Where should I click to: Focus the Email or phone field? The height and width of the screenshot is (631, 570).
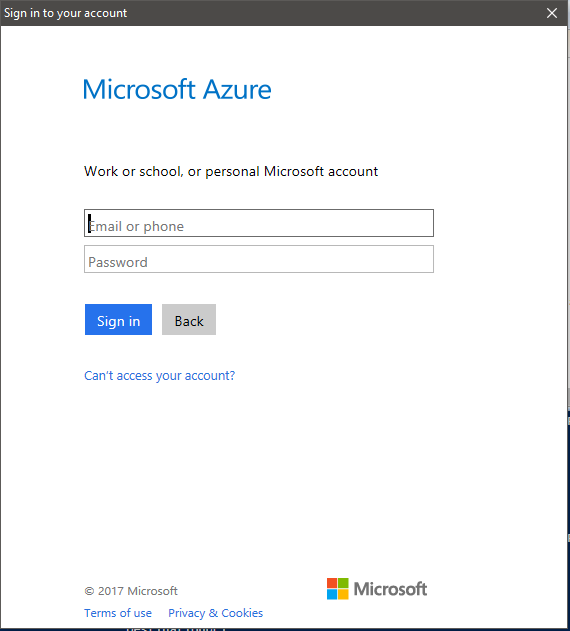point(259,223)
